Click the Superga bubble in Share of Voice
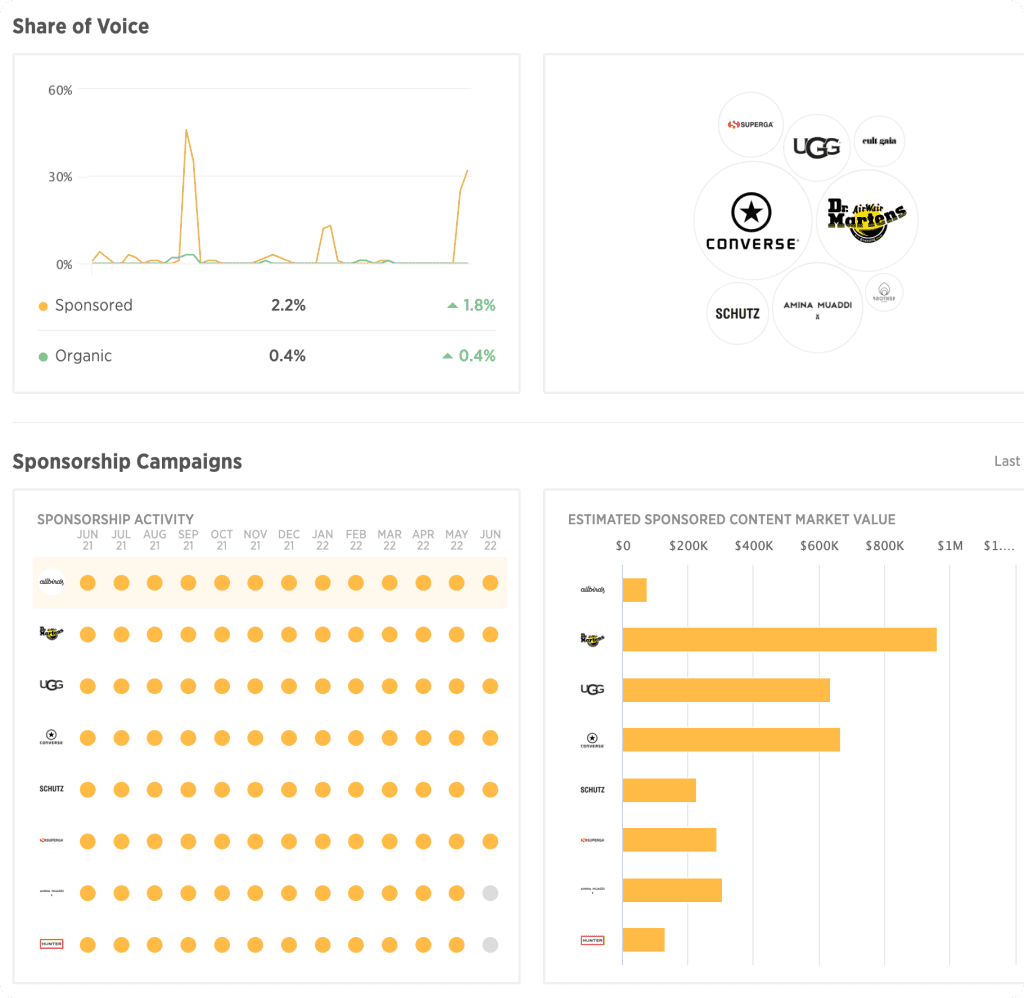 tap(750, 124)
